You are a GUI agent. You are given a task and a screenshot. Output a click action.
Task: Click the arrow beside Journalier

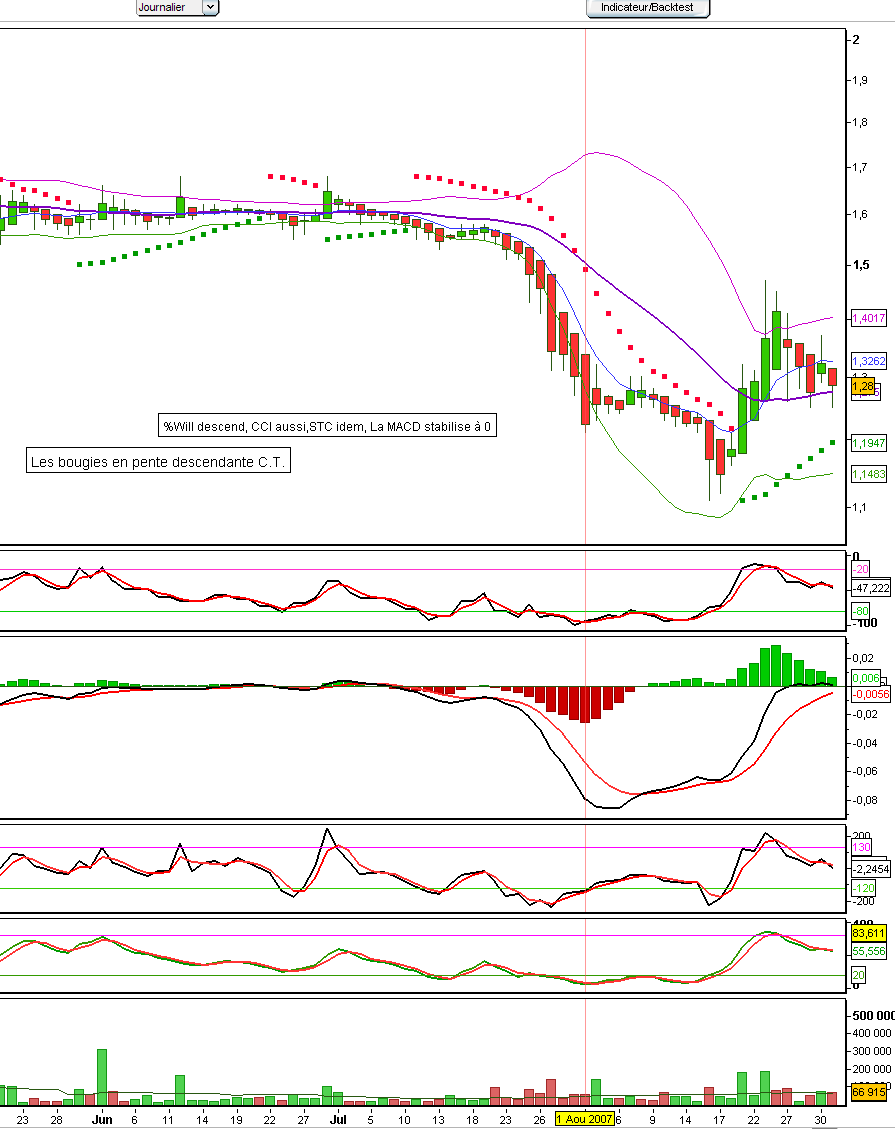[210, 7]
